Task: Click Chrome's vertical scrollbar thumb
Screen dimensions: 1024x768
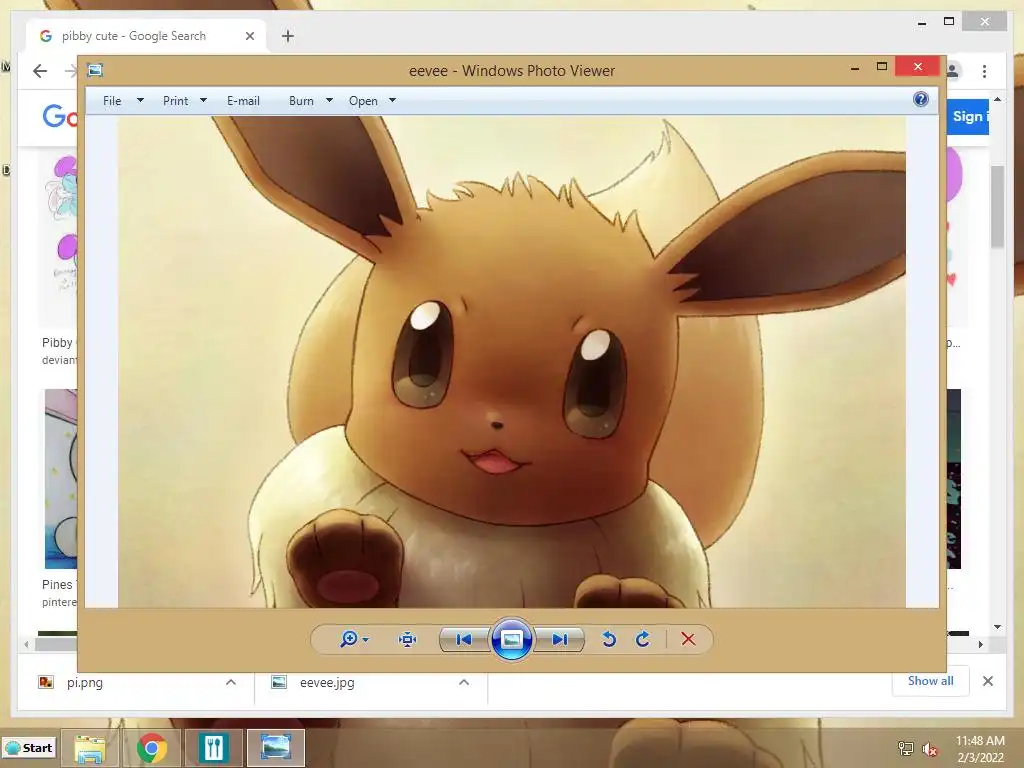Action: (997, 206)
